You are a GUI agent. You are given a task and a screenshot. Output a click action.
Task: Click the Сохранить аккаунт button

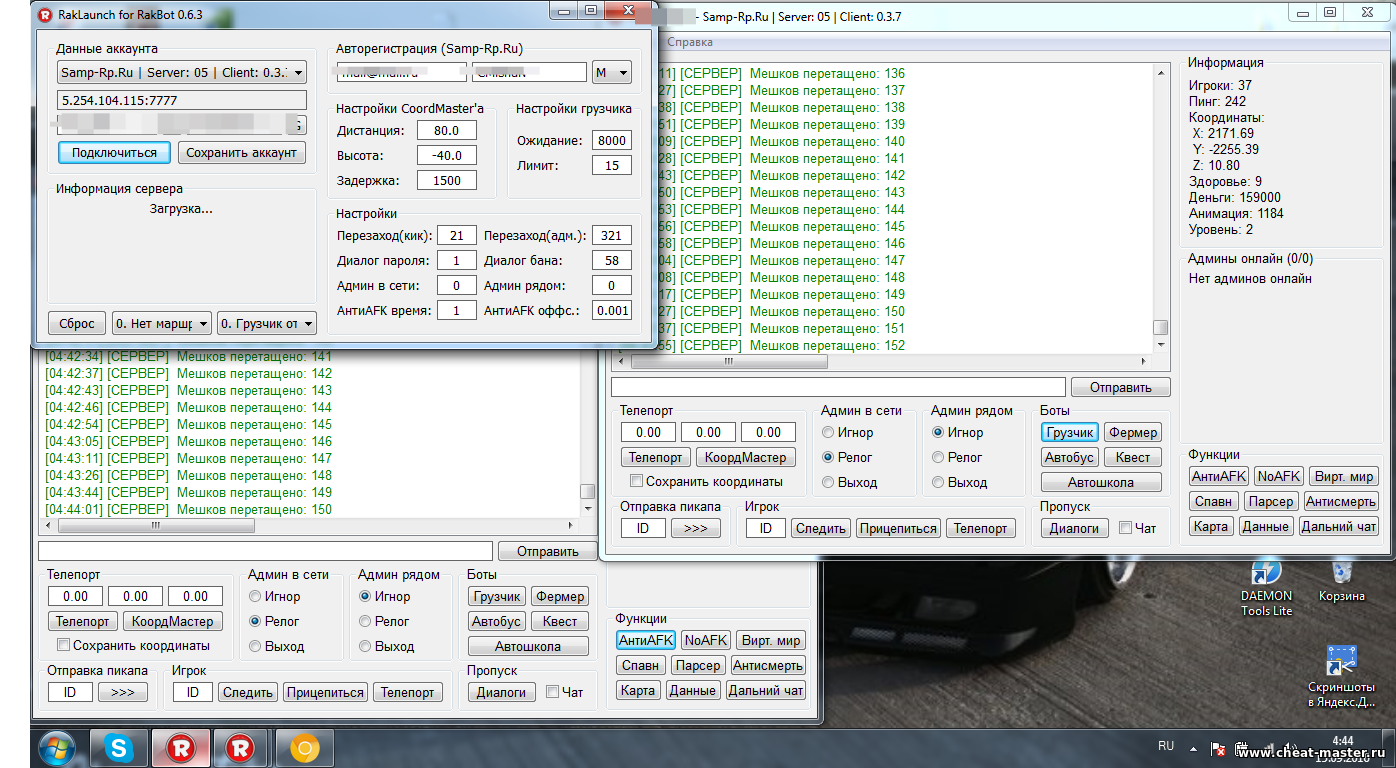pyautogui.click(x=241, y=153)
